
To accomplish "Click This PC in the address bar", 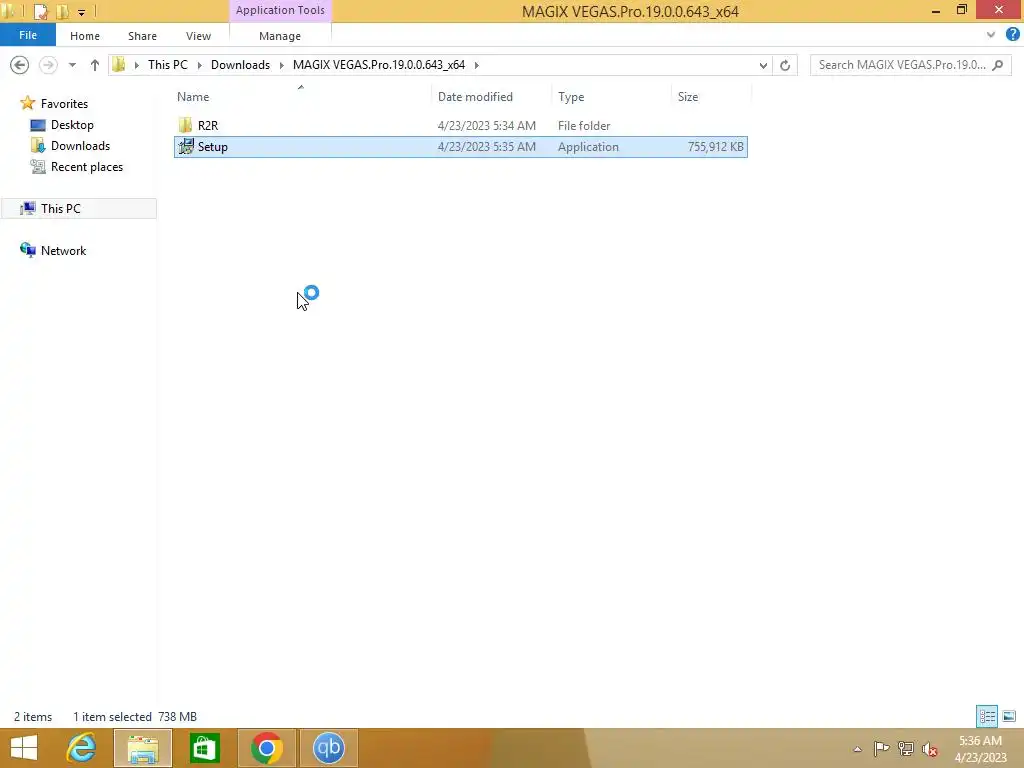I will click(x=168, y=65).
